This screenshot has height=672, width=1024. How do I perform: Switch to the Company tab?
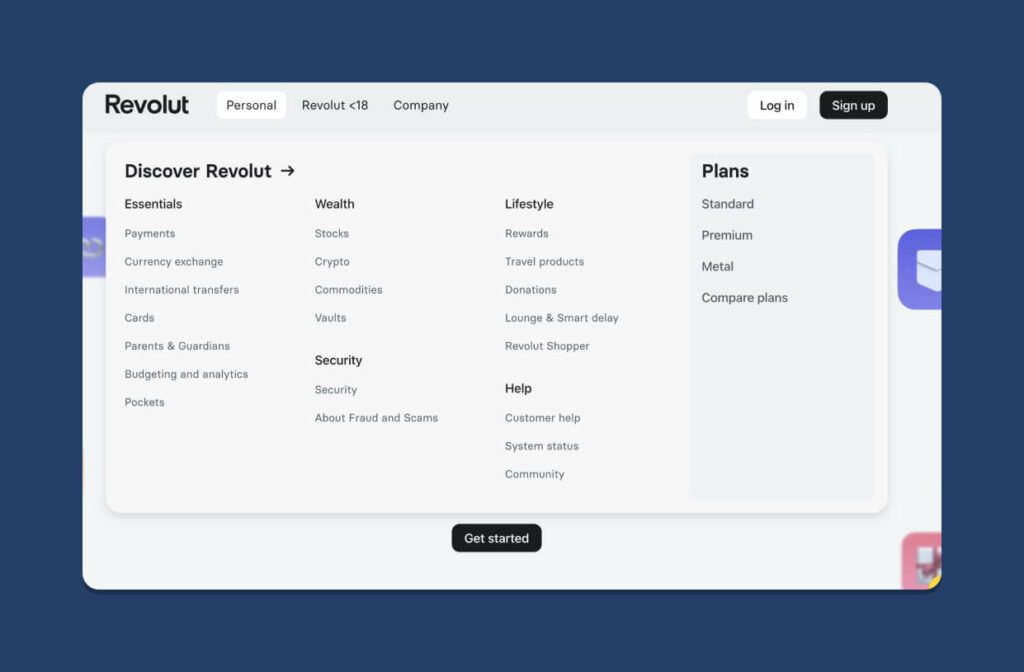point(421,105)
